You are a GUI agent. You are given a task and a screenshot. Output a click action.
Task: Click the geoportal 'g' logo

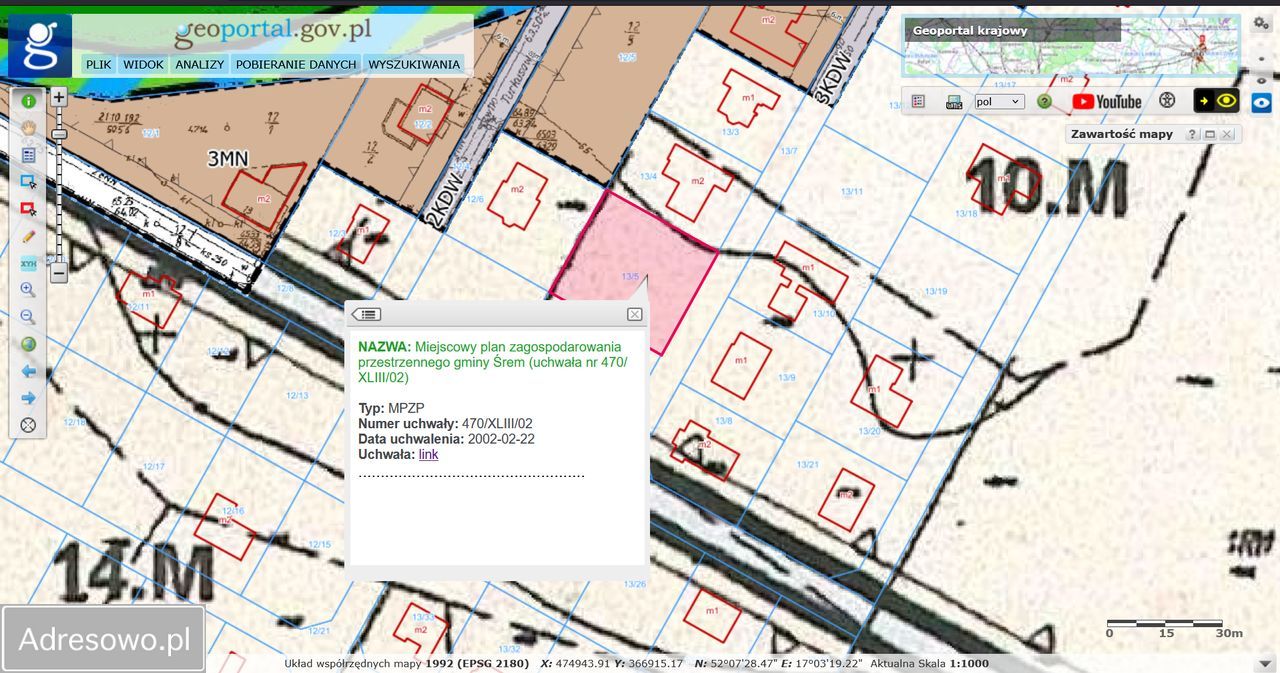(x=40, y=45)
